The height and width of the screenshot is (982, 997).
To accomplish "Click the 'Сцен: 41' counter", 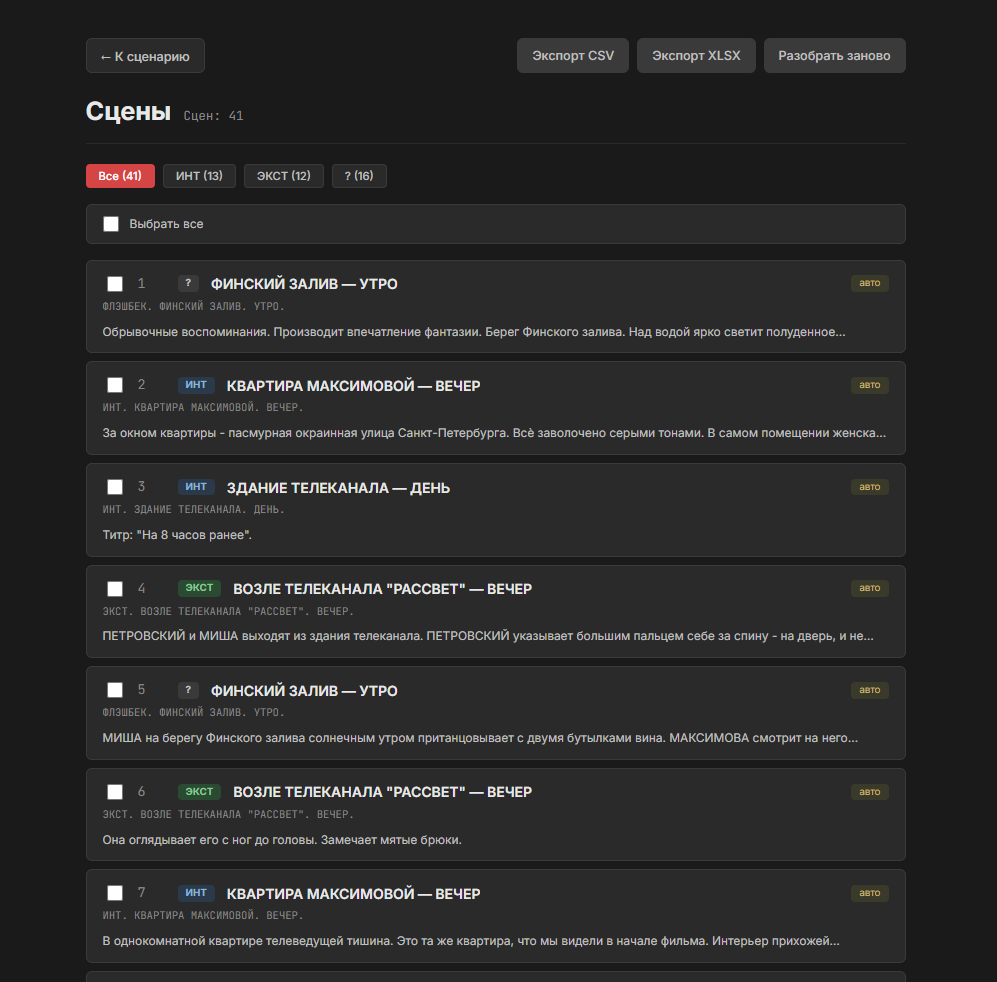I will [x=213, y=116].
